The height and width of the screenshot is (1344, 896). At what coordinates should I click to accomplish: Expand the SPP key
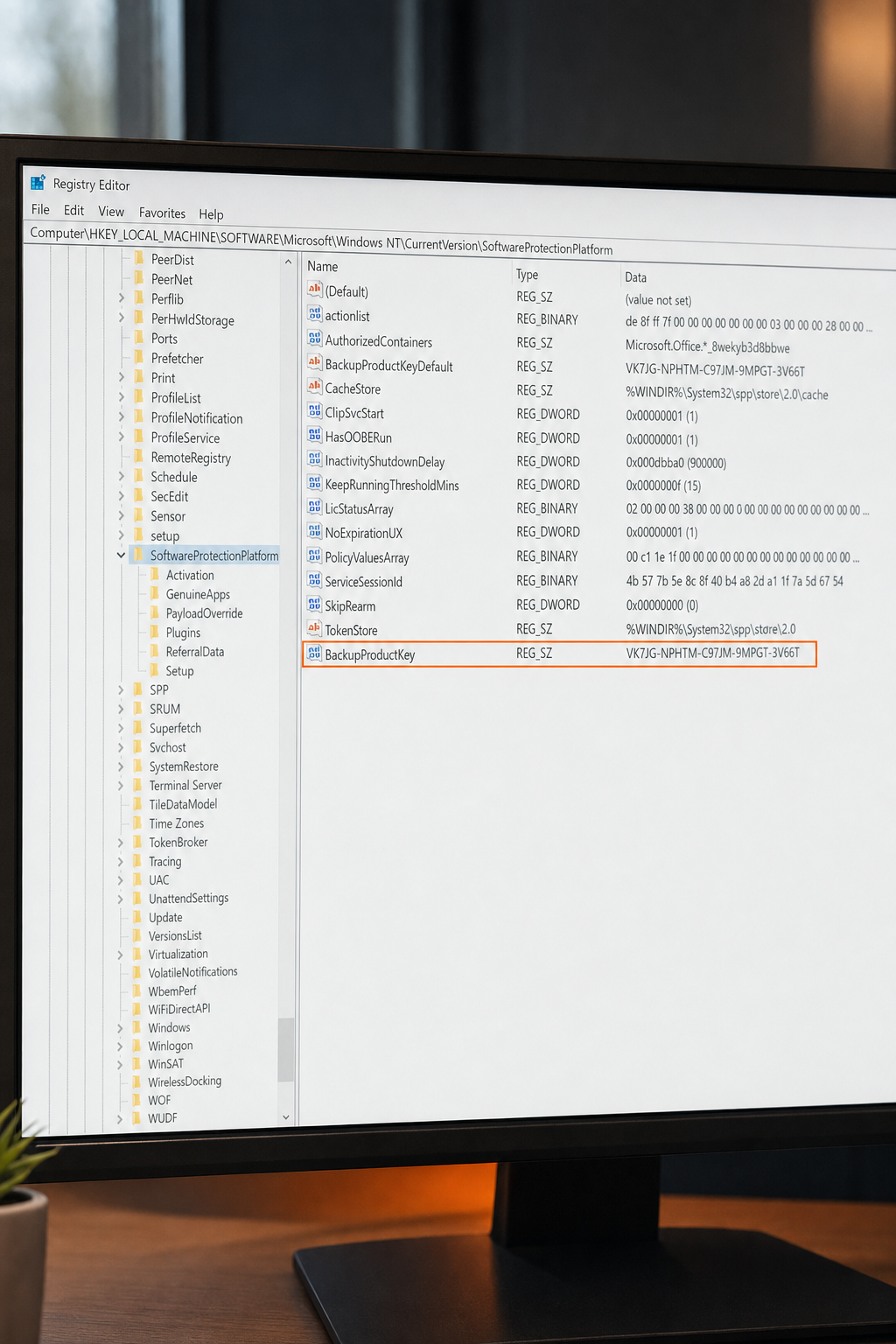pos(121,689)
